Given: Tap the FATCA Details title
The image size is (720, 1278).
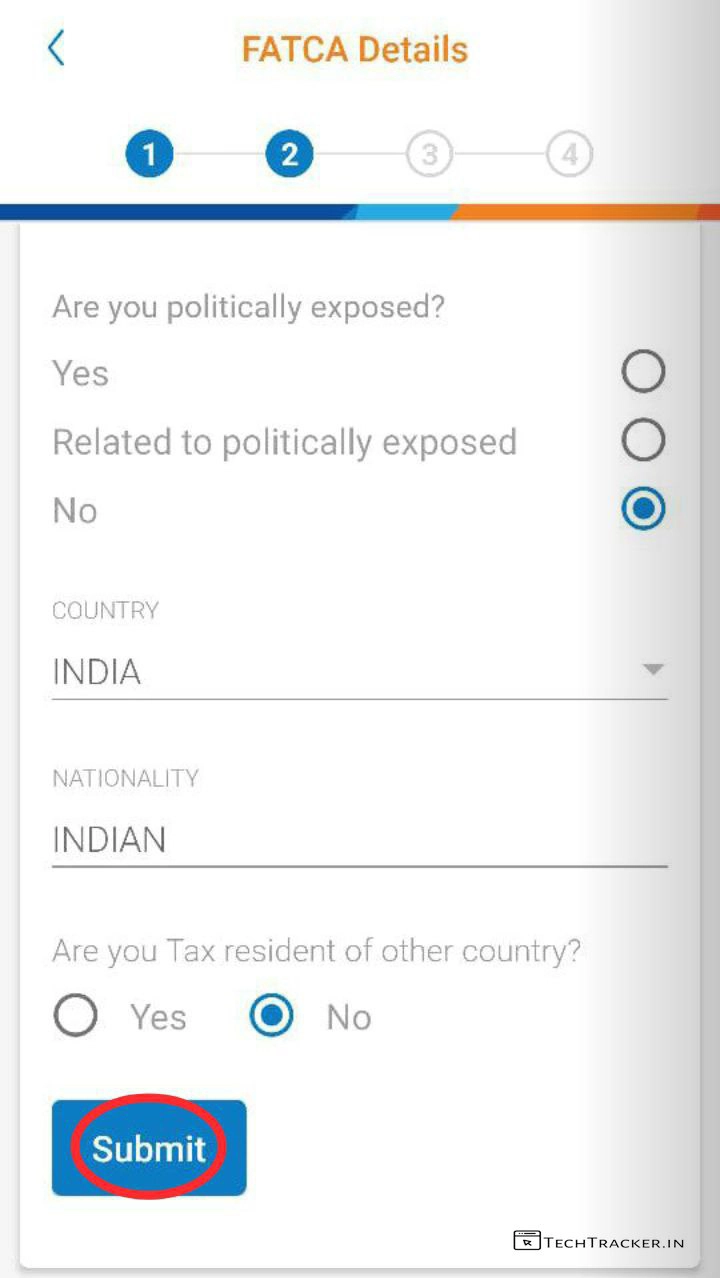Looking at the screenshot, I should [x=355, y=49].
